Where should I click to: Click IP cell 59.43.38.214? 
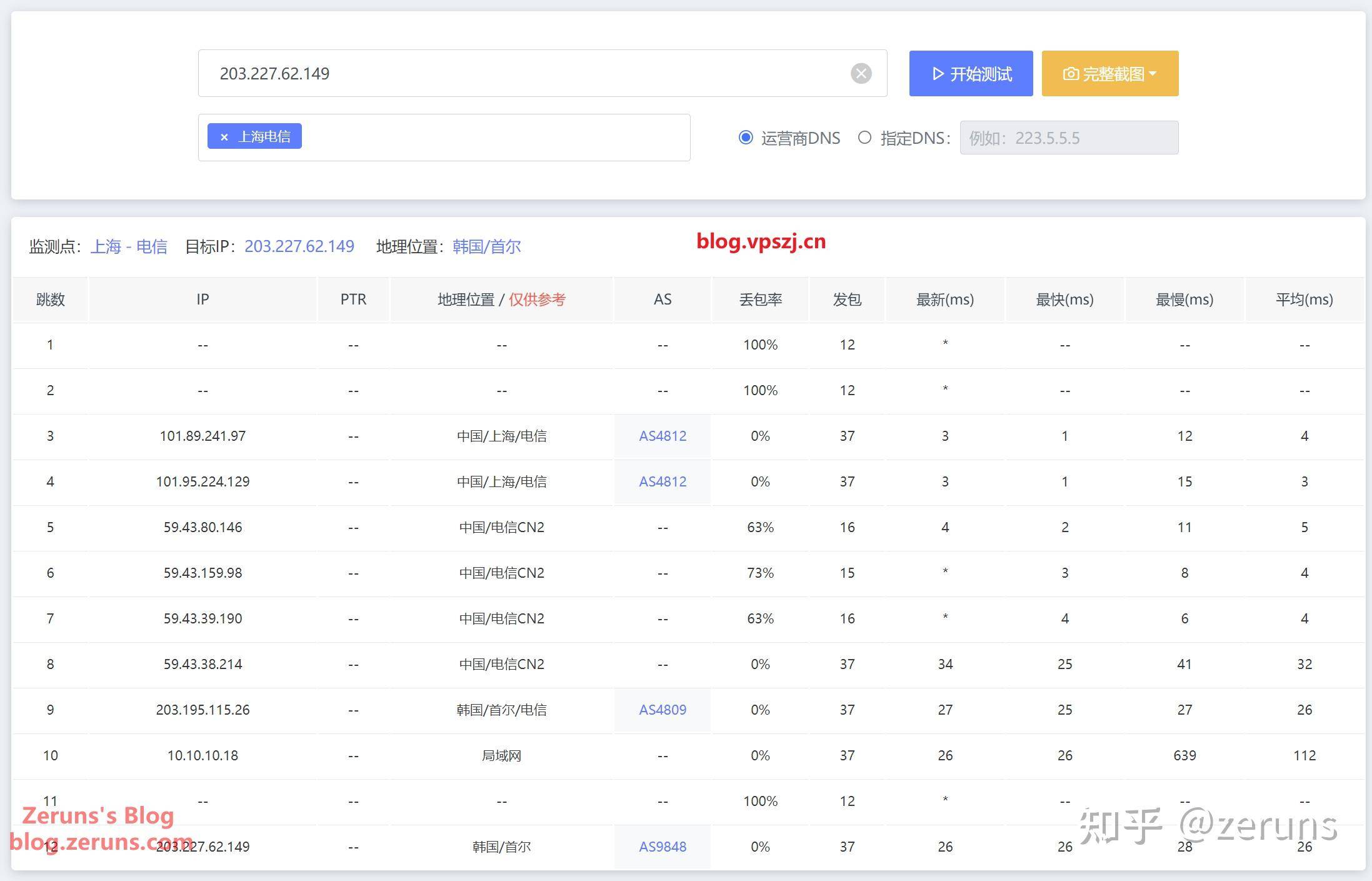pos(203,664)
